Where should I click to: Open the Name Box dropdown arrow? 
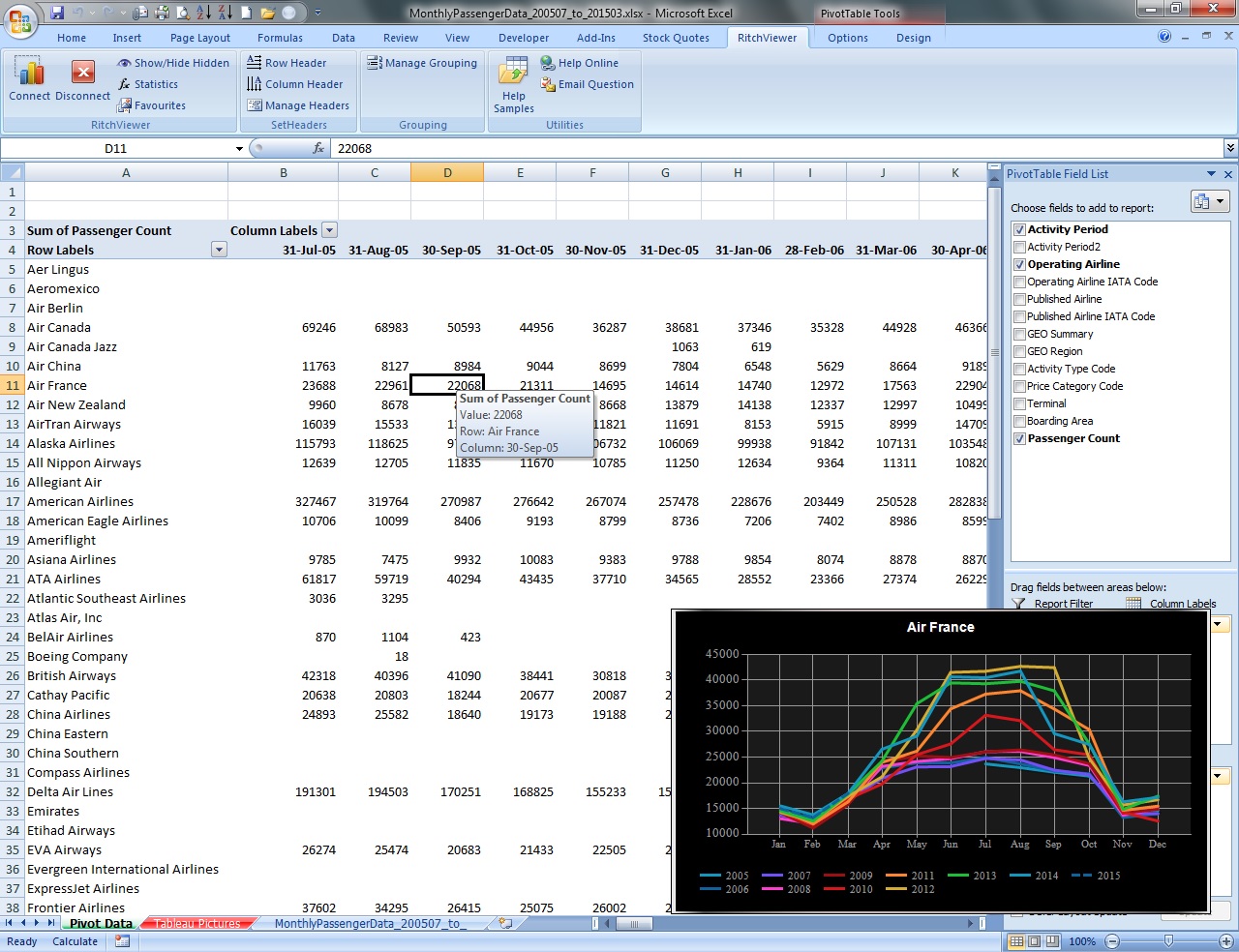click(x=239, y=148)
